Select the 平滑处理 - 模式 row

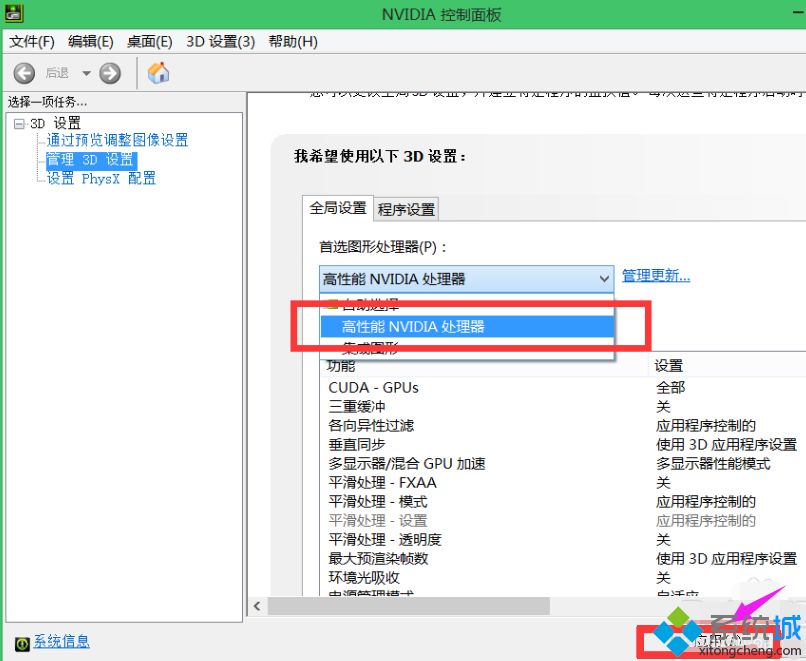point(562,502)
